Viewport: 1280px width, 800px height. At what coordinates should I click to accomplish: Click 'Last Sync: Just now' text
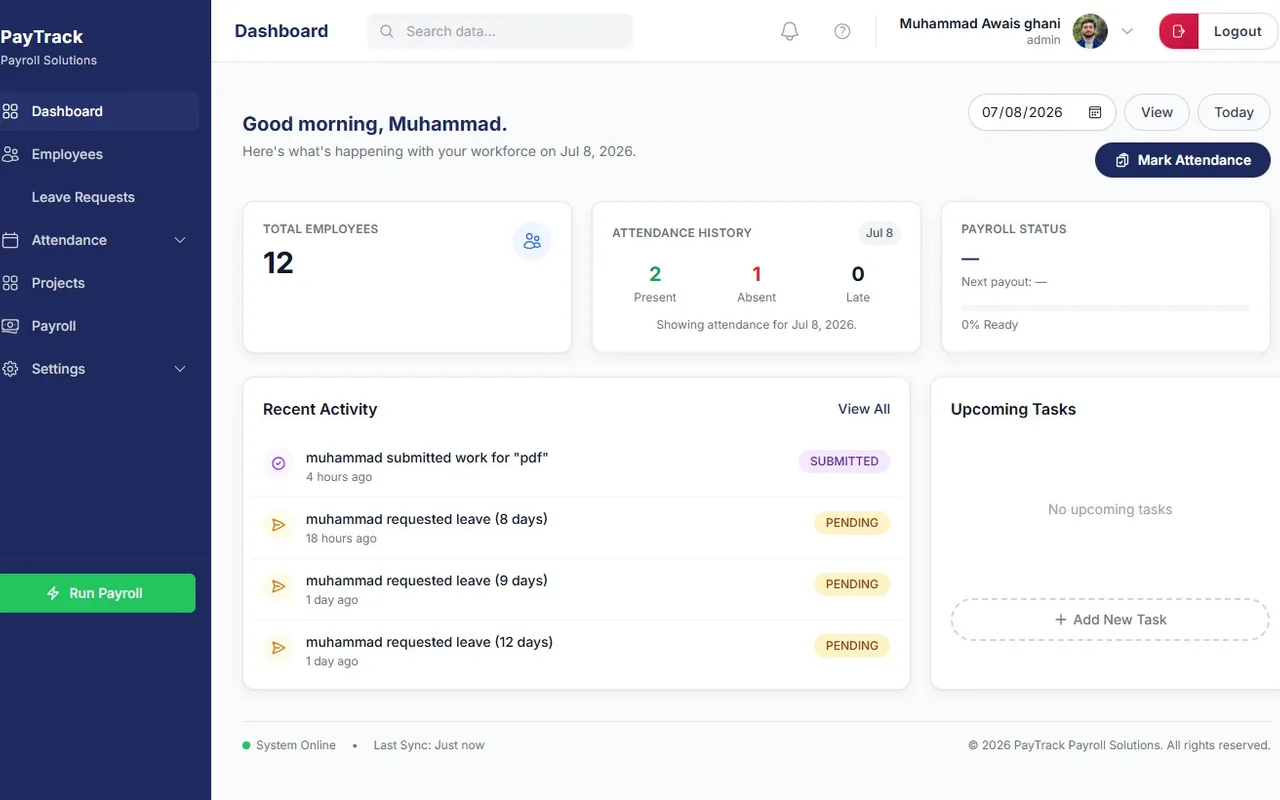pos(429,745)
